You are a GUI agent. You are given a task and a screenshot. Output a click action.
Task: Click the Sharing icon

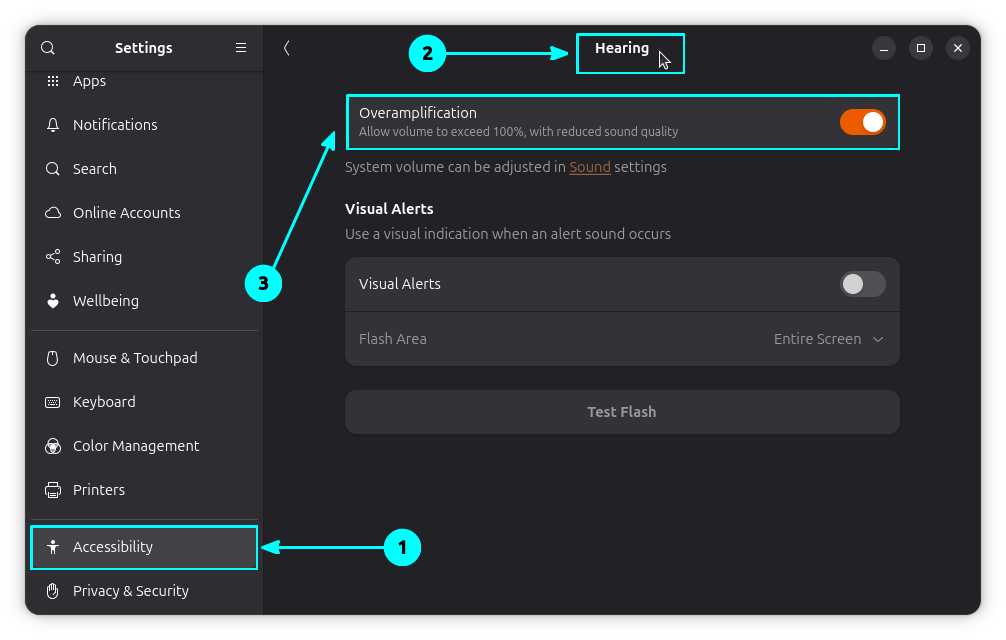(x=53, y=257)
